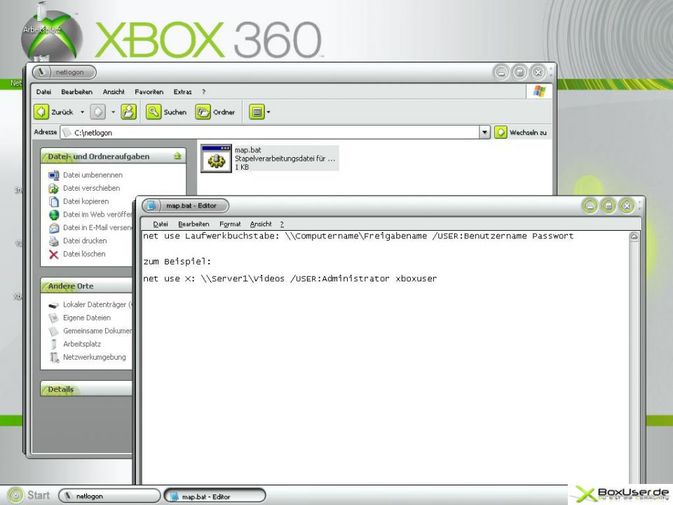Open Datei menu in netlogon window
Viewport: 673px width, 505px height.
(x=44, y=92)
